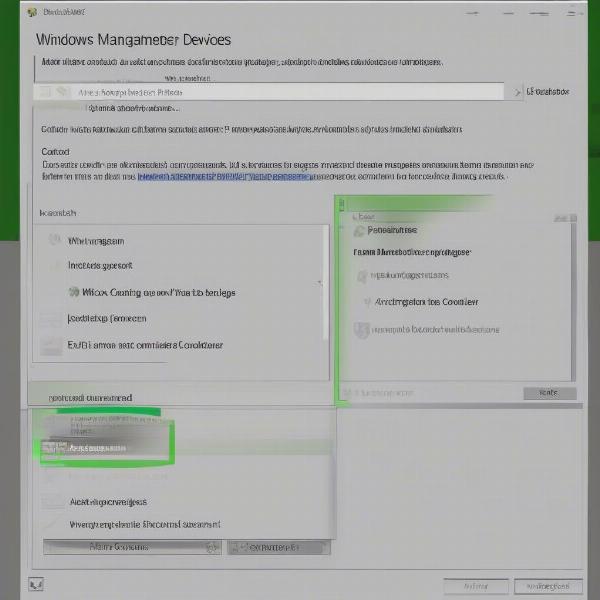This screenshot has height=600, width=600.
Task: Click the document icon on the greyed right-panel row
Action: 362,276
